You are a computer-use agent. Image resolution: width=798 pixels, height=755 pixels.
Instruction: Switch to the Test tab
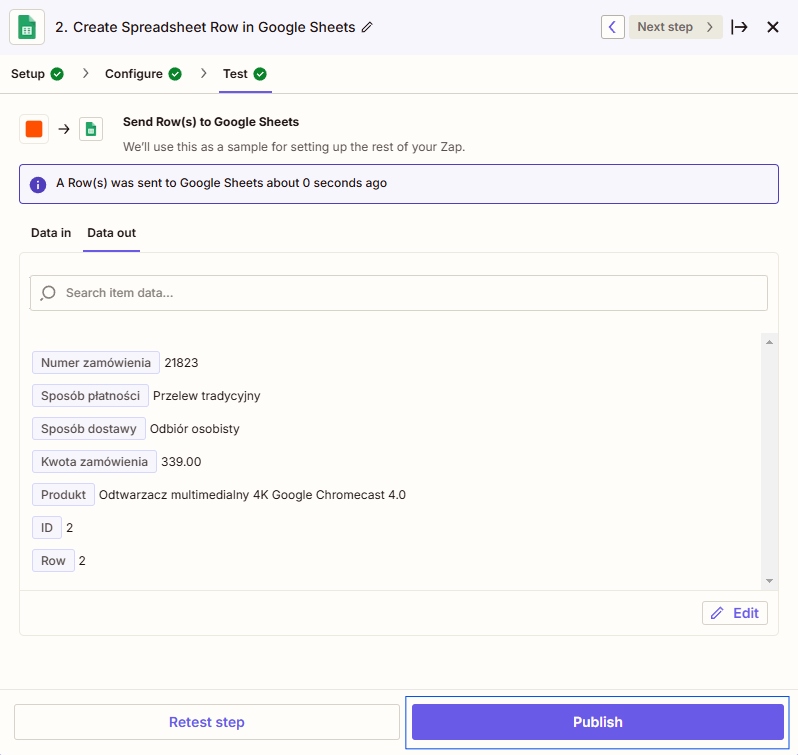[236, 74]
